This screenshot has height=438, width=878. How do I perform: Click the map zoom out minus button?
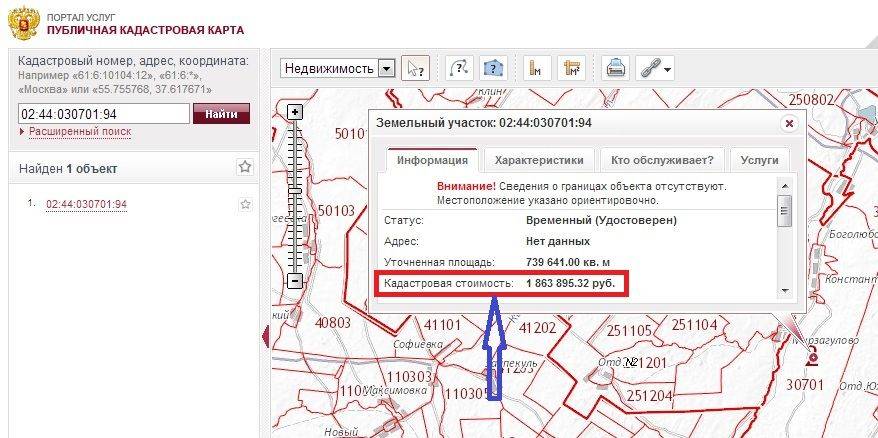(x=295, y=282)
